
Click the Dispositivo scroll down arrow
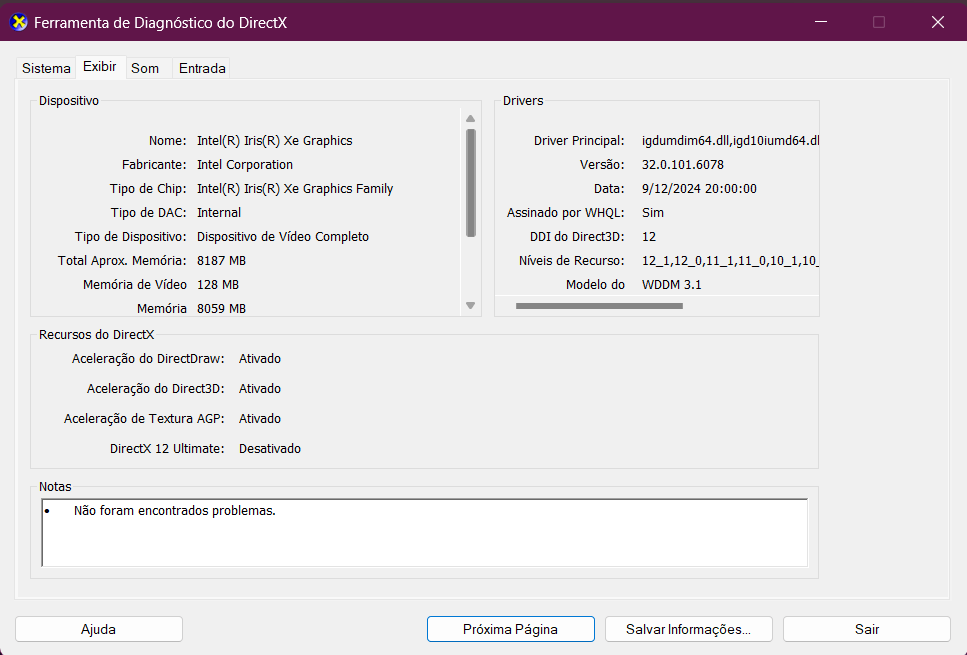pos(471,305)
